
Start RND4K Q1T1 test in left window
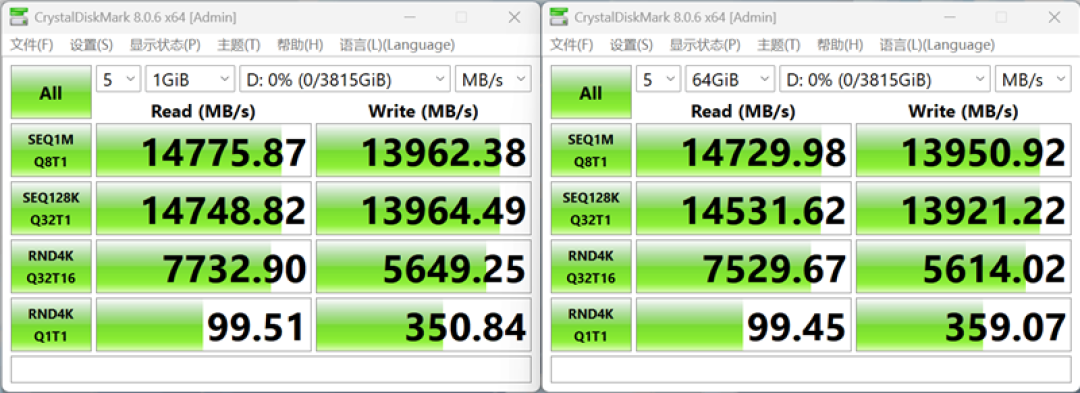[x=51, y=324]
